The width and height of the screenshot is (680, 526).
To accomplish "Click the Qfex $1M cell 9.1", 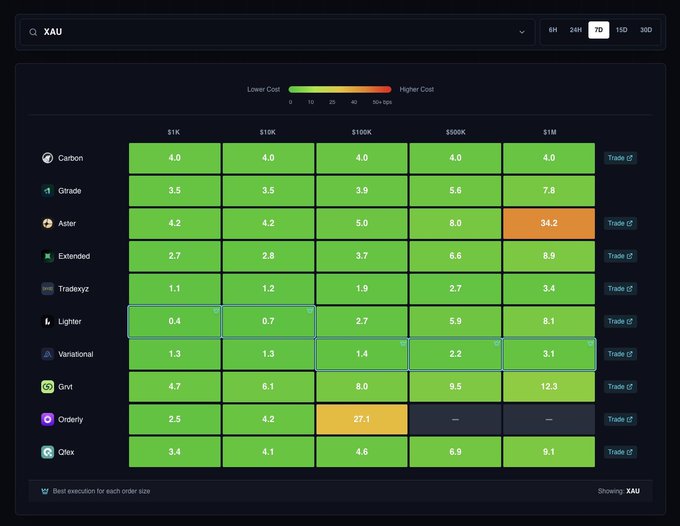I will (x=549, y=452).
